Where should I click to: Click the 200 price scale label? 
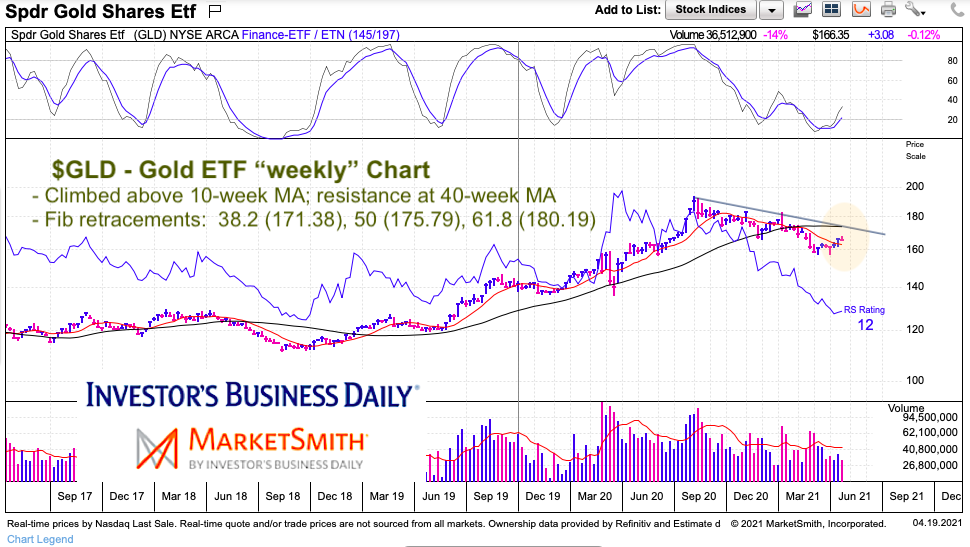click(x=915, y=186)
